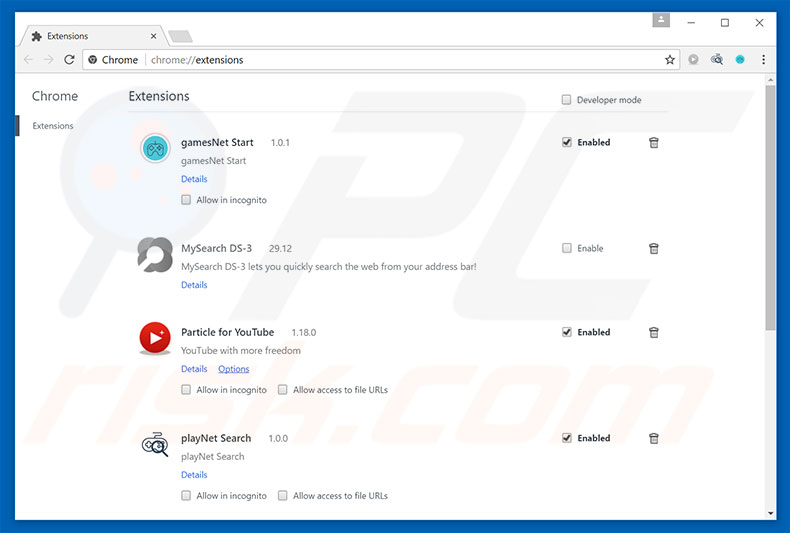Close the Extensions tab
This screenshot has height=533, width=790.
click(153, 36)
